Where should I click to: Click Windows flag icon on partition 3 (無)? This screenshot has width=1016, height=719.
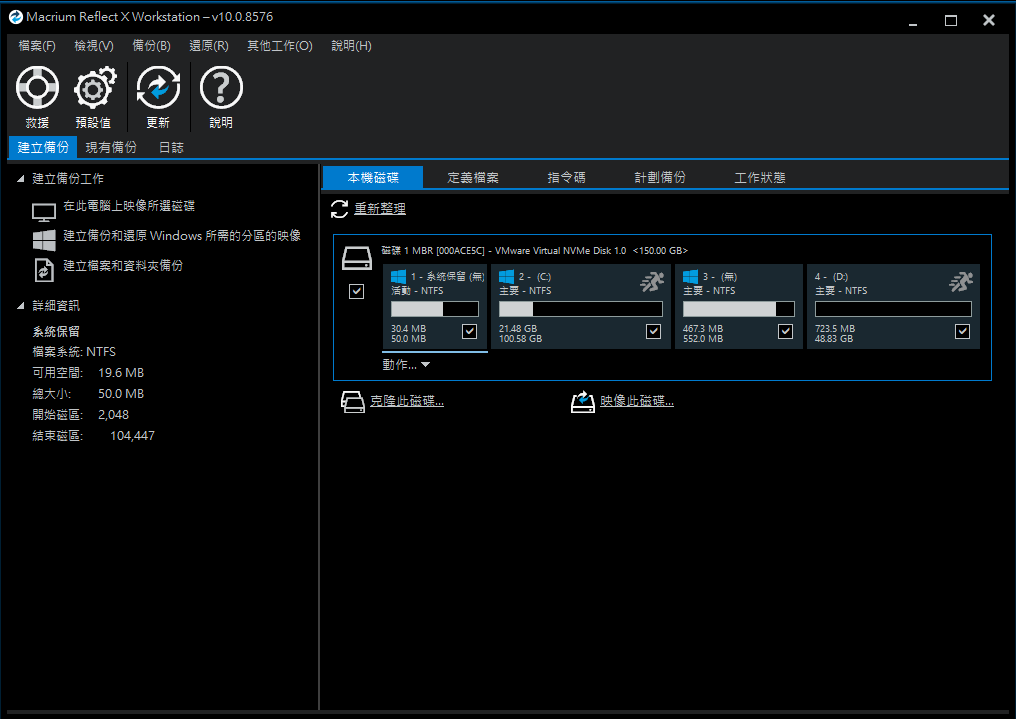point(690,277)
